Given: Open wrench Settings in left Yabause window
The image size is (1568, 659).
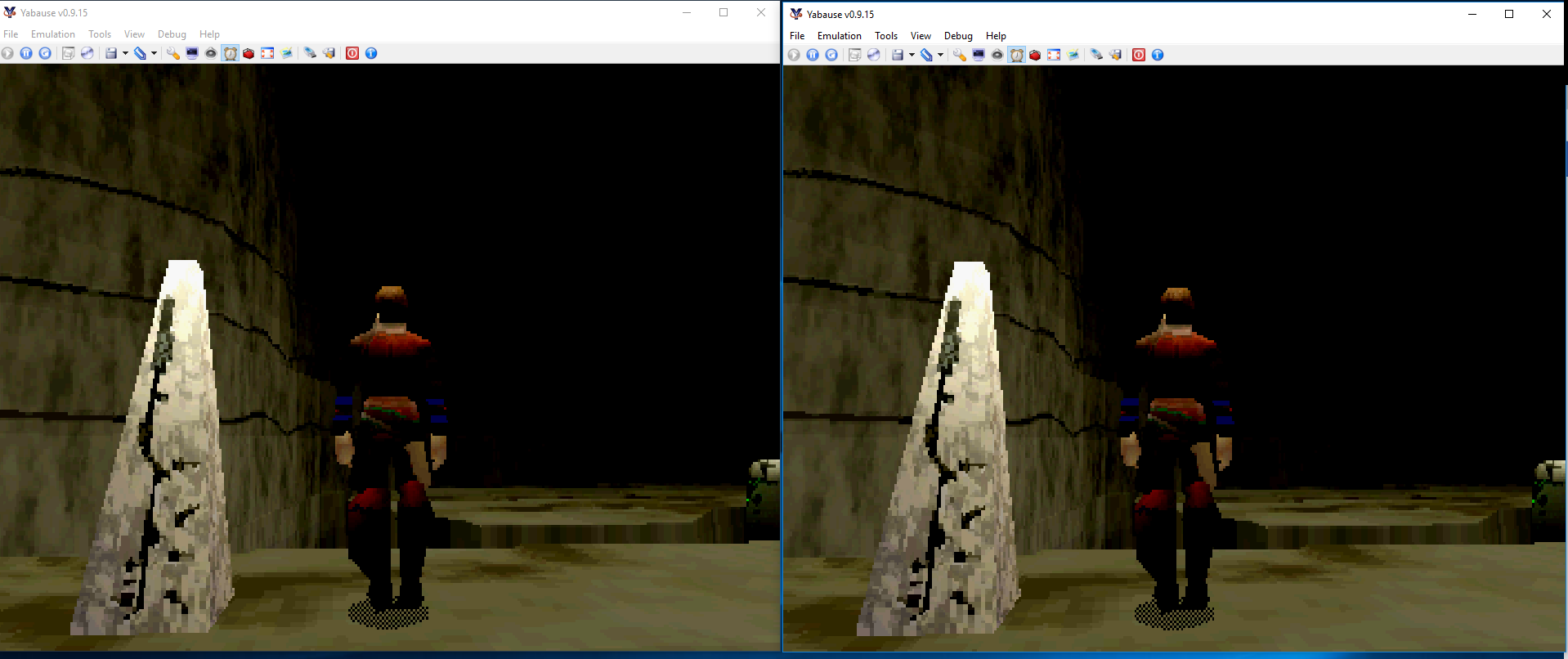Looking at the screenshot, I should click(173, 53).
